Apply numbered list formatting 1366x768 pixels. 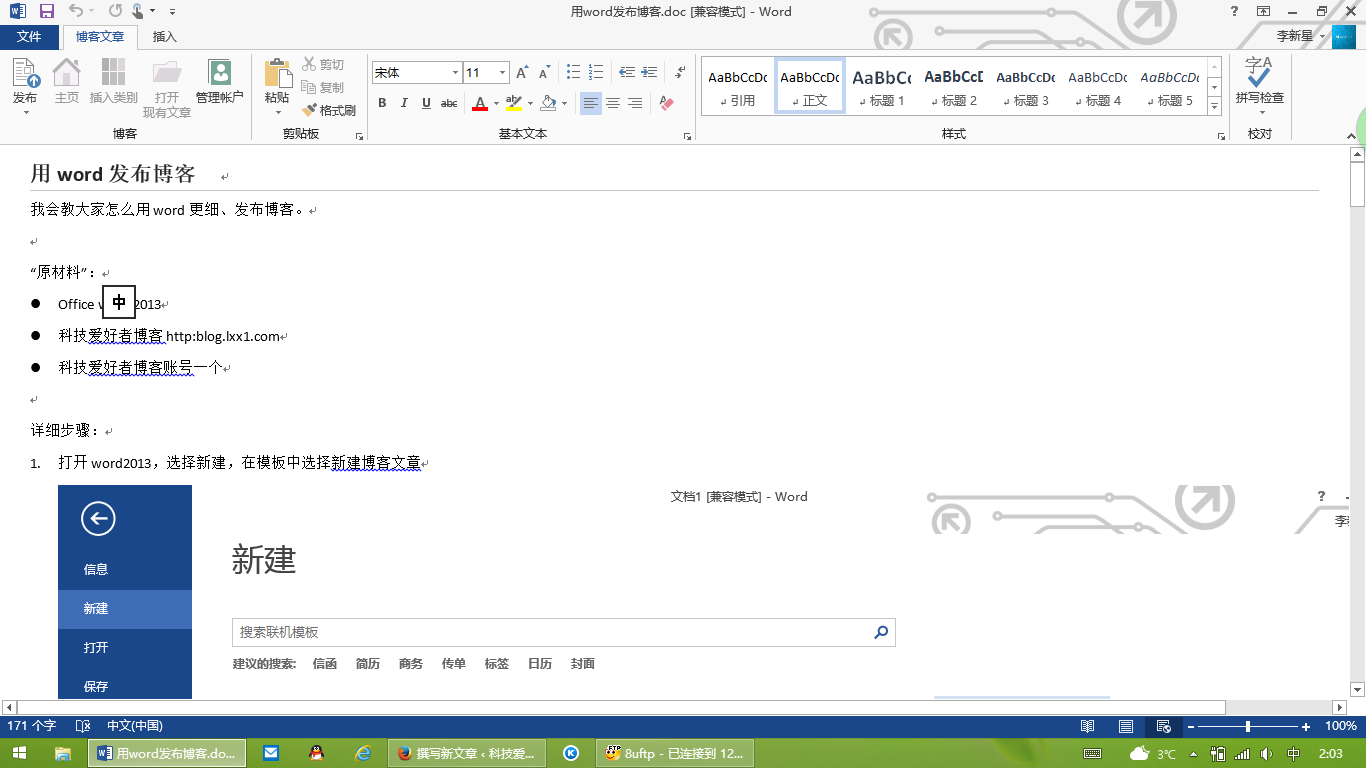pos(596,72)
